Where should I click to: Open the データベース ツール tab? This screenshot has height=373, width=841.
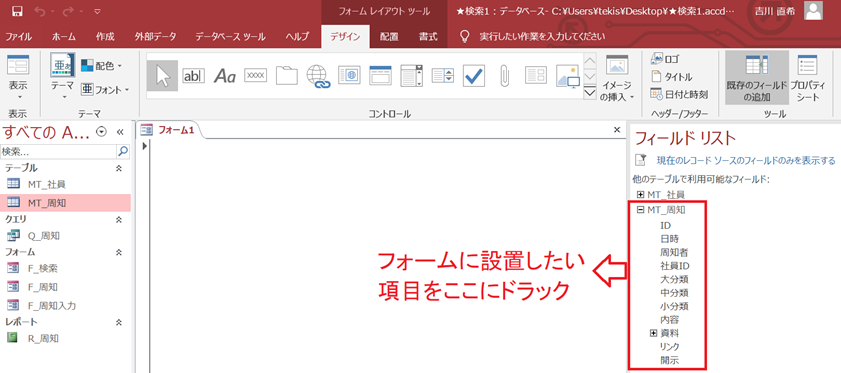click(230, 36)
